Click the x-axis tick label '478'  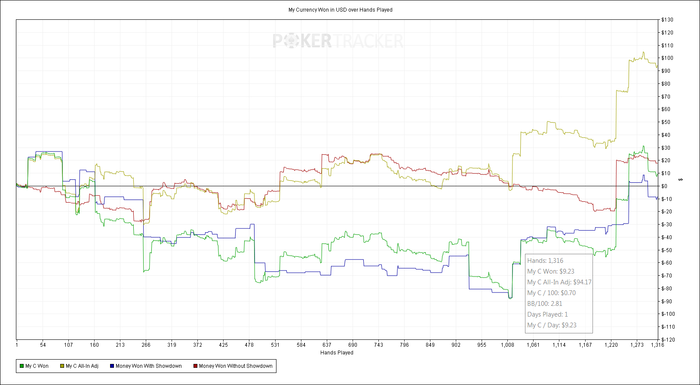pos(250,345)
